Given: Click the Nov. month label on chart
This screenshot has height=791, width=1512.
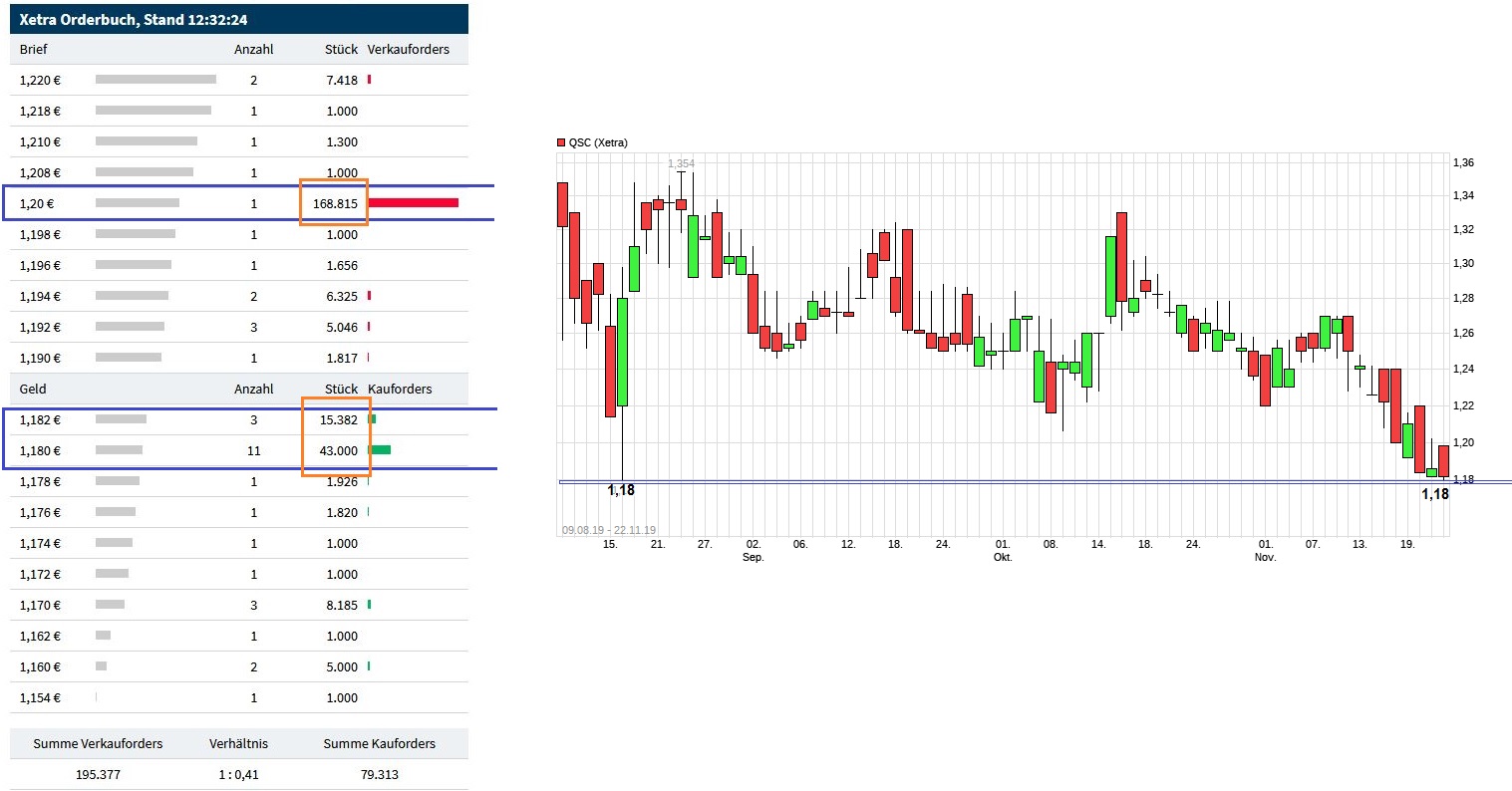Looking at the screenshot, I should point(1265,557).
